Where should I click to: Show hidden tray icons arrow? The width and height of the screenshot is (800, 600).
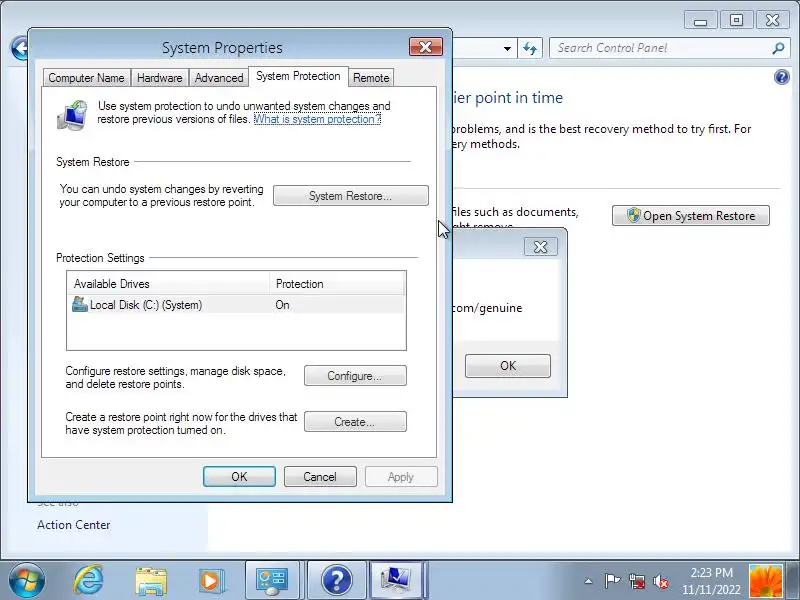[x=588, y=581]
